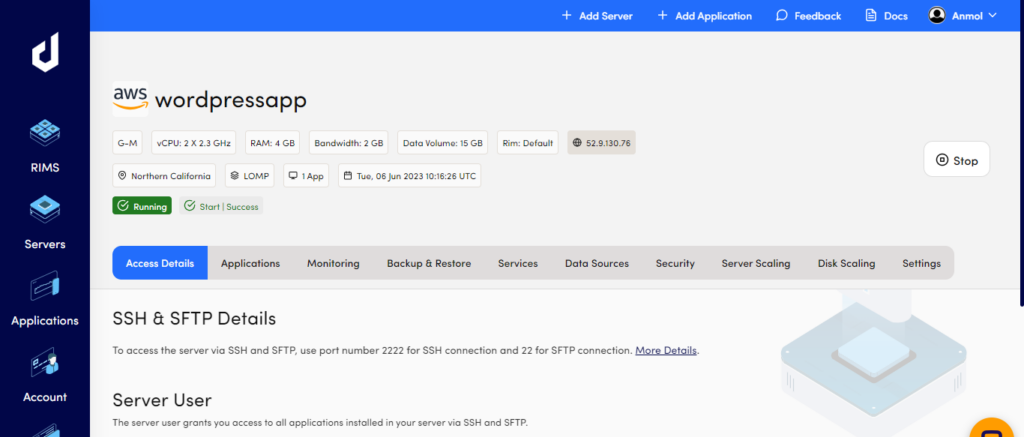This screenshot has width=1024, height=437.
Task: Switch to the Services tab
Action: [518, 263]
